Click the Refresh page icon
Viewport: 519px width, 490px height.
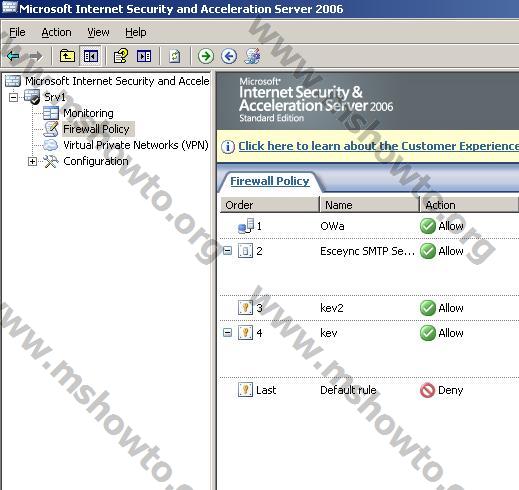point(175,56)
